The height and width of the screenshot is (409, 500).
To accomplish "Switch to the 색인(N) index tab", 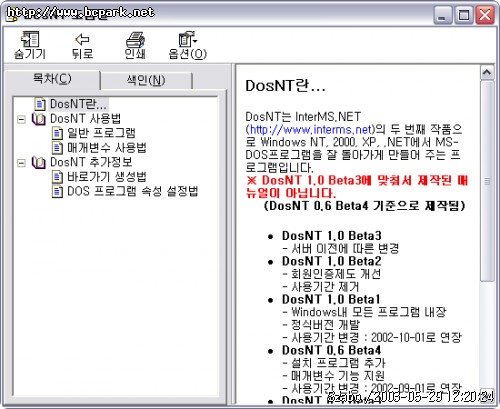I will (x=146, y=80).
